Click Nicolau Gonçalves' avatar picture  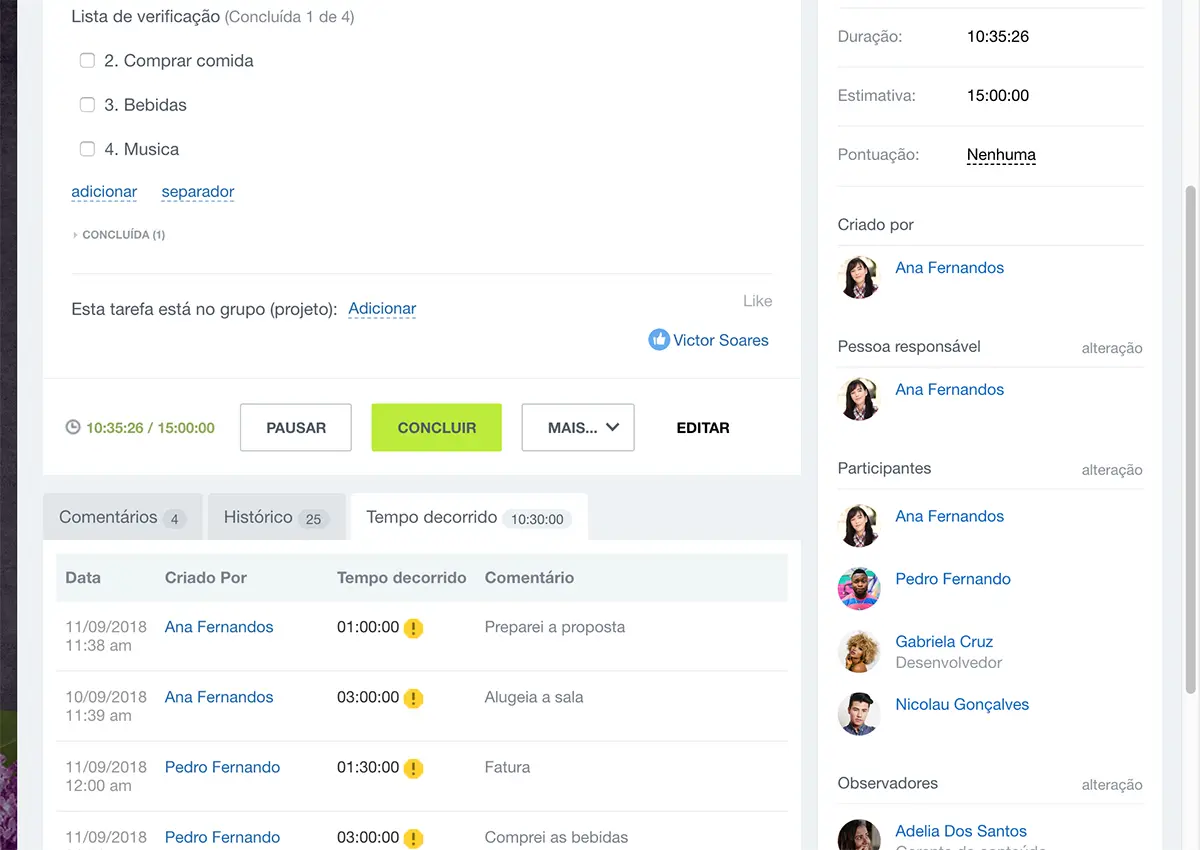pyautogui.click(x=859, y=714)
